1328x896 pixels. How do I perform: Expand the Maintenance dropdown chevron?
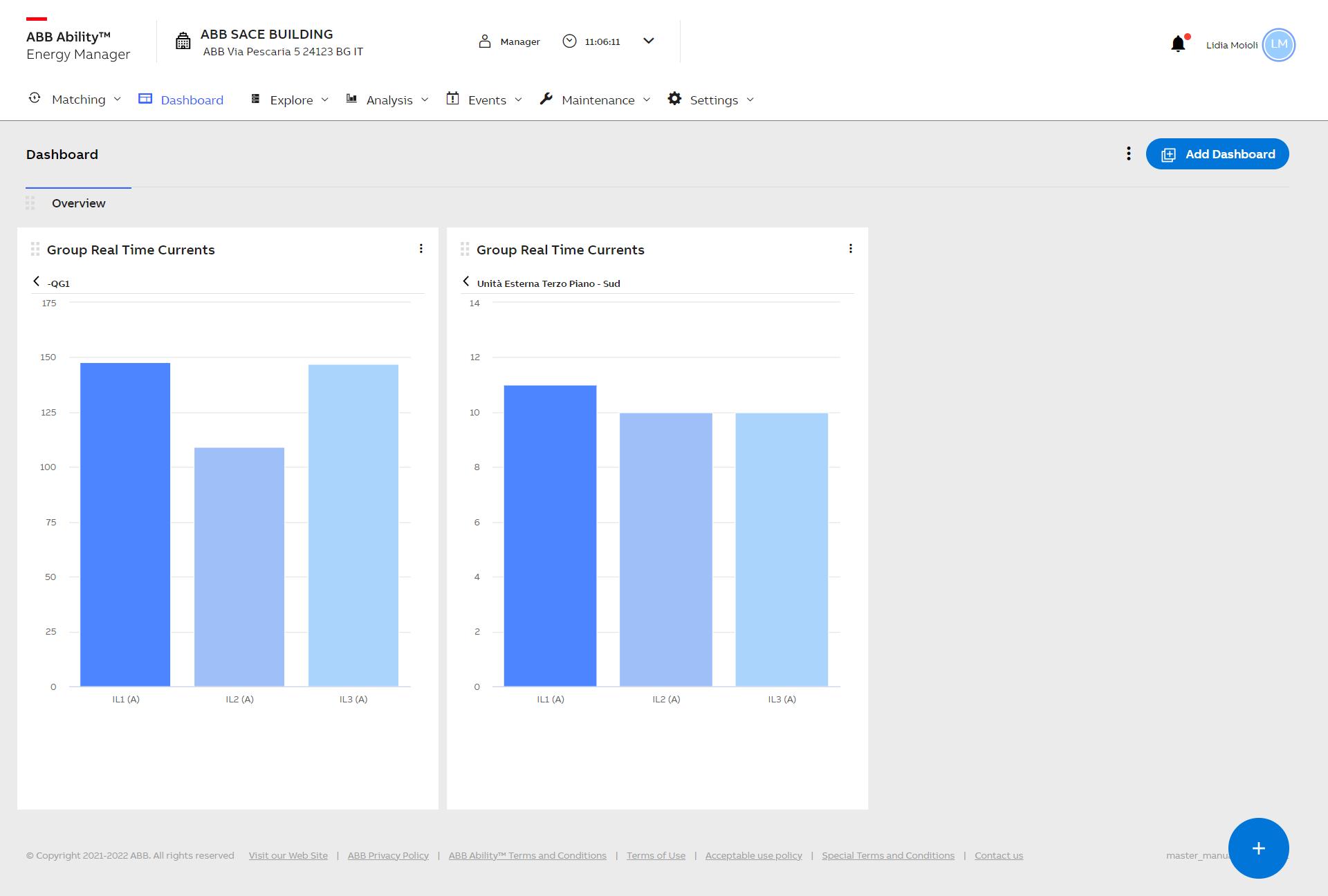click(647, 100)
